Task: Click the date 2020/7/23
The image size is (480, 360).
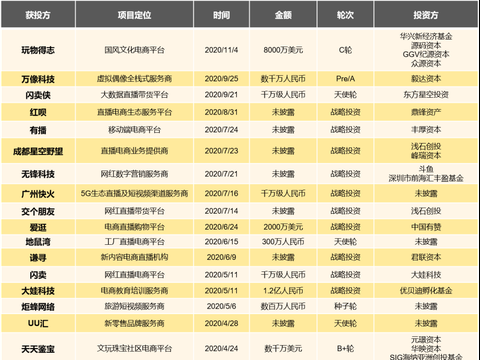Action: (x=221, y=151)
